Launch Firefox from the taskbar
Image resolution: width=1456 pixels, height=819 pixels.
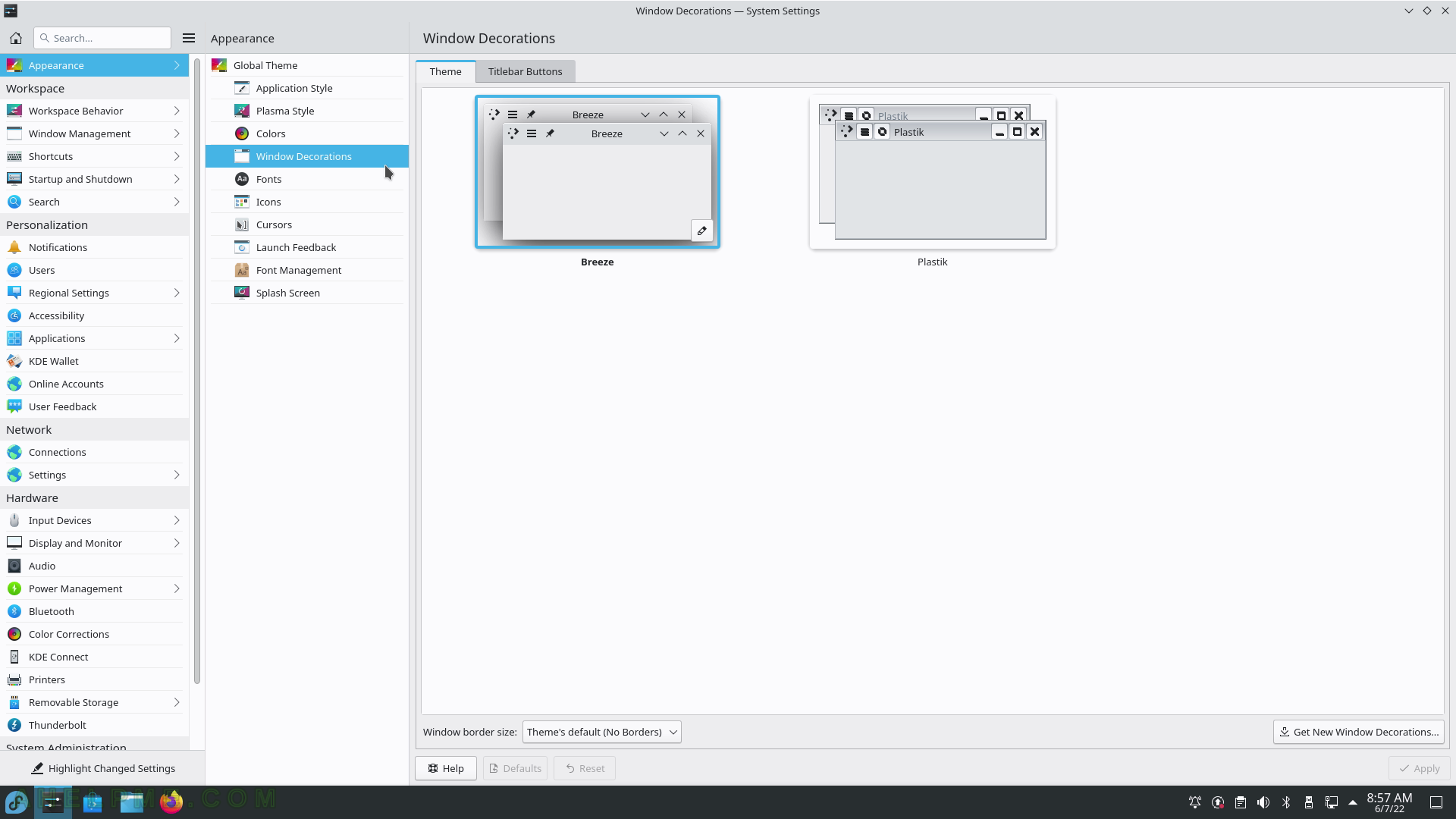tap(171, 802)
